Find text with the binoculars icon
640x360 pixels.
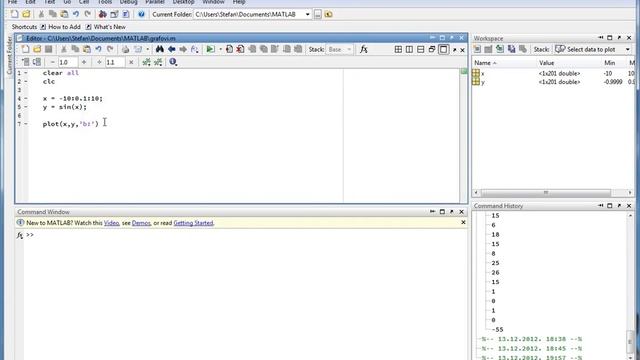click(x=160, y=49)
